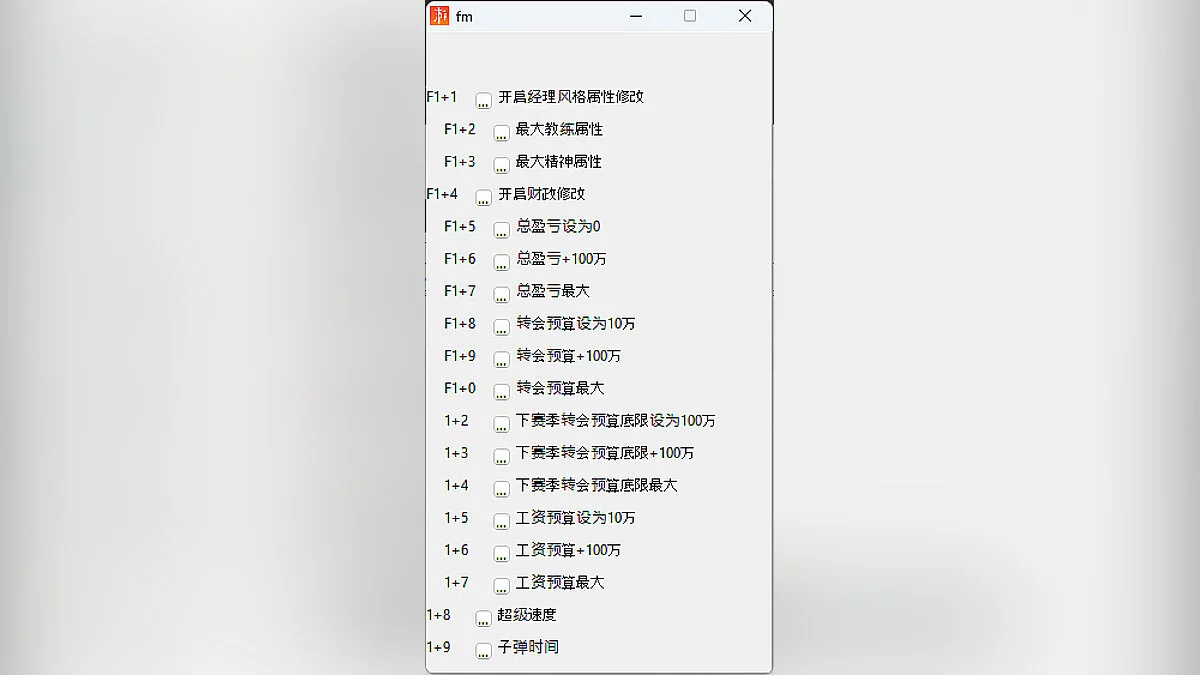The image size is (1200, 675).
Task: Click the fm app icon in title bar
Action: 439,16
